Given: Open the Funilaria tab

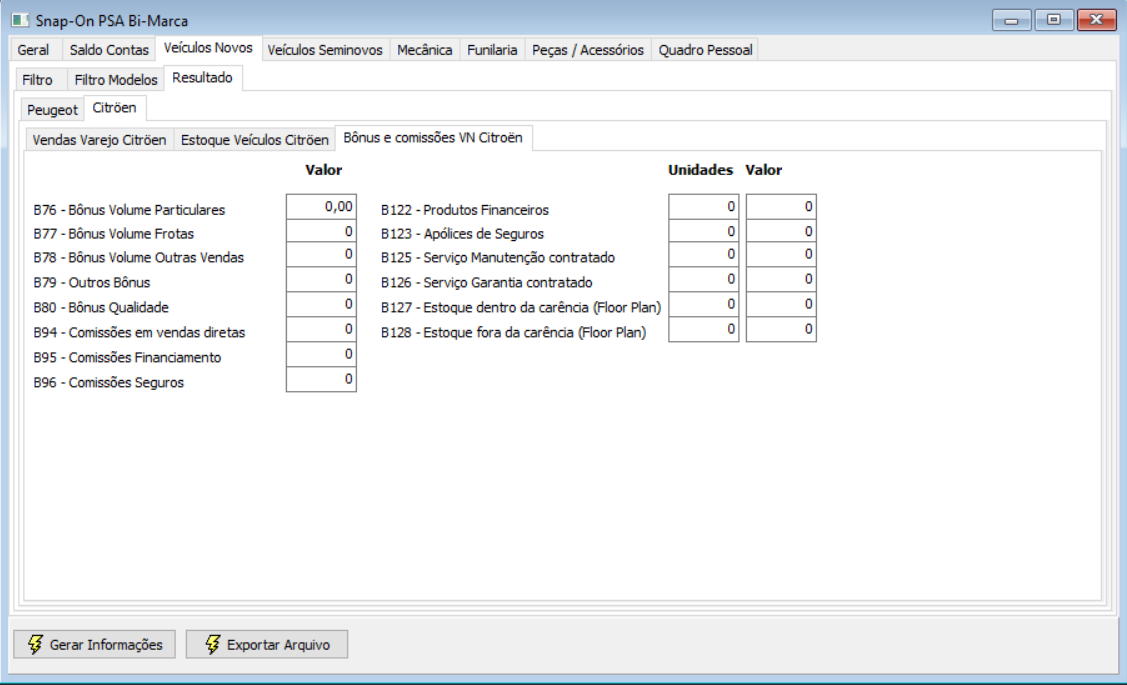Looking at the screenshot, I should [492, 50].
